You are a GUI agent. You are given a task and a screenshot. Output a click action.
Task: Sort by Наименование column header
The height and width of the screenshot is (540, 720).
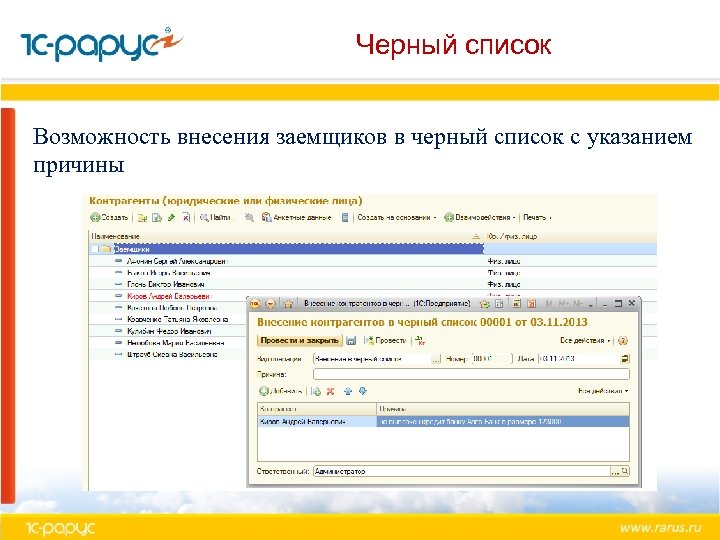tap(286, 236)
